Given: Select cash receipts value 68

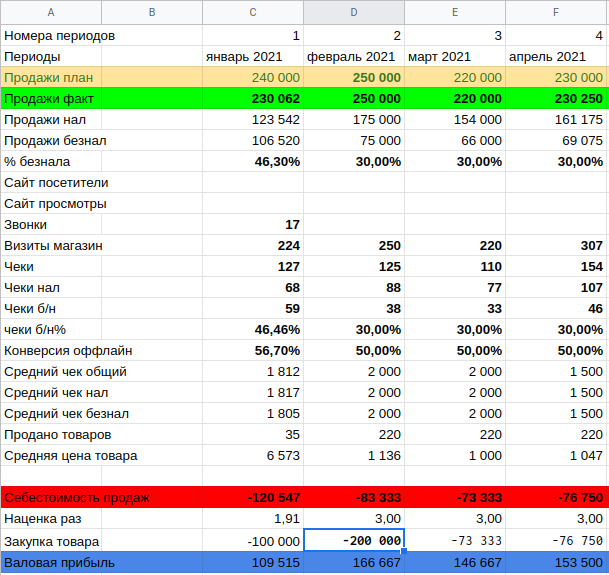Looking at the screenshot, I should (x=253, y=287).
